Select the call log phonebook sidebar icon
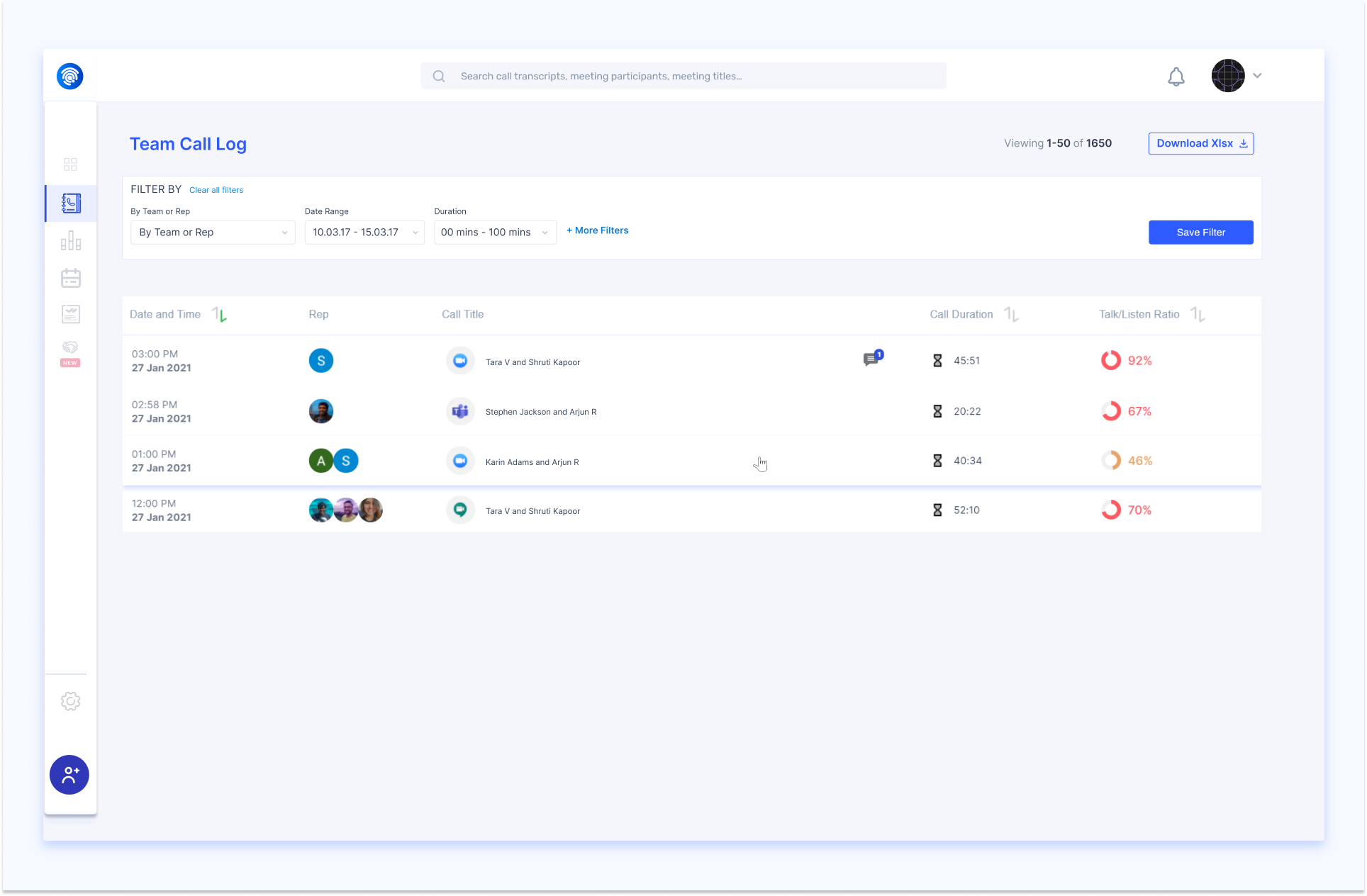The height and width of the screenshot is (896, 1367). [71, 203]
